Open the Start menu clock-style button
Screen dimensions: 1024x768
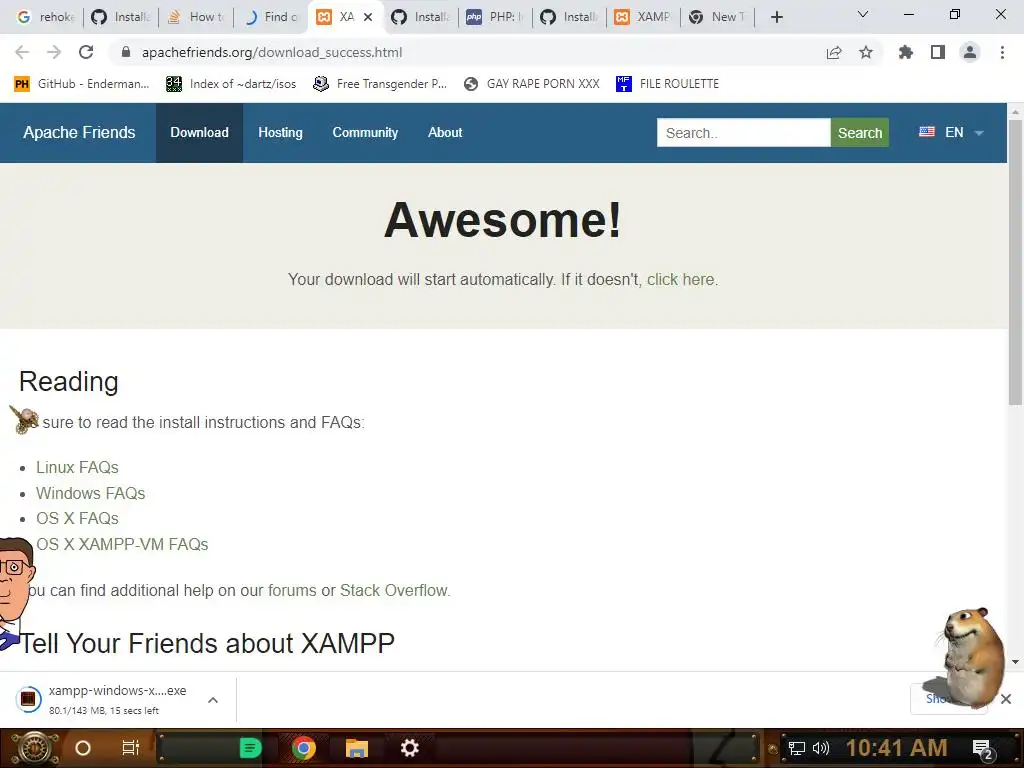point(35,748)
